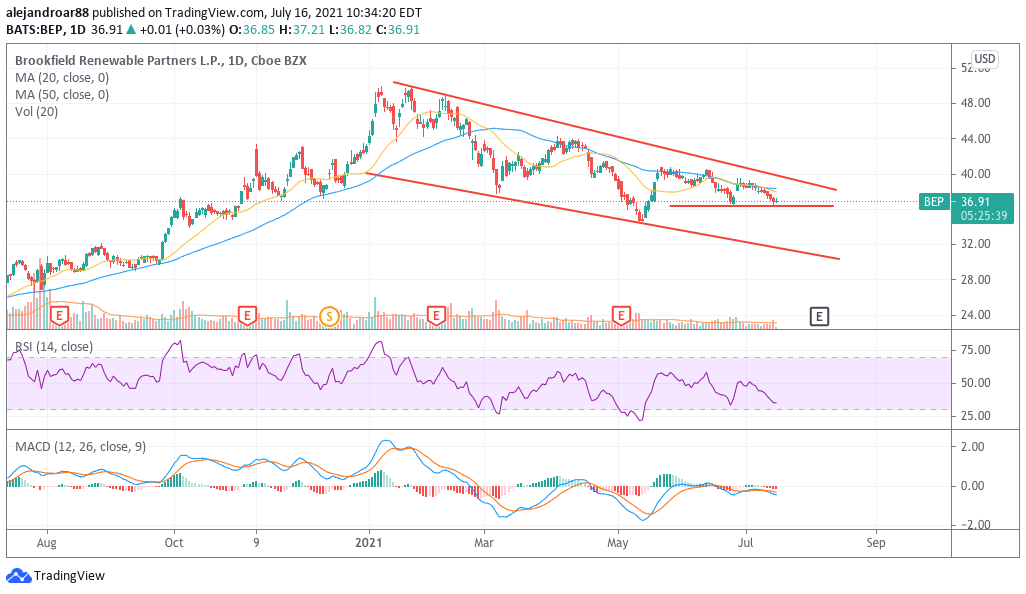This screenshot has height=594, width=1026.
Task: Click the TradingView logo icon
Action: (x=18, y=576)
